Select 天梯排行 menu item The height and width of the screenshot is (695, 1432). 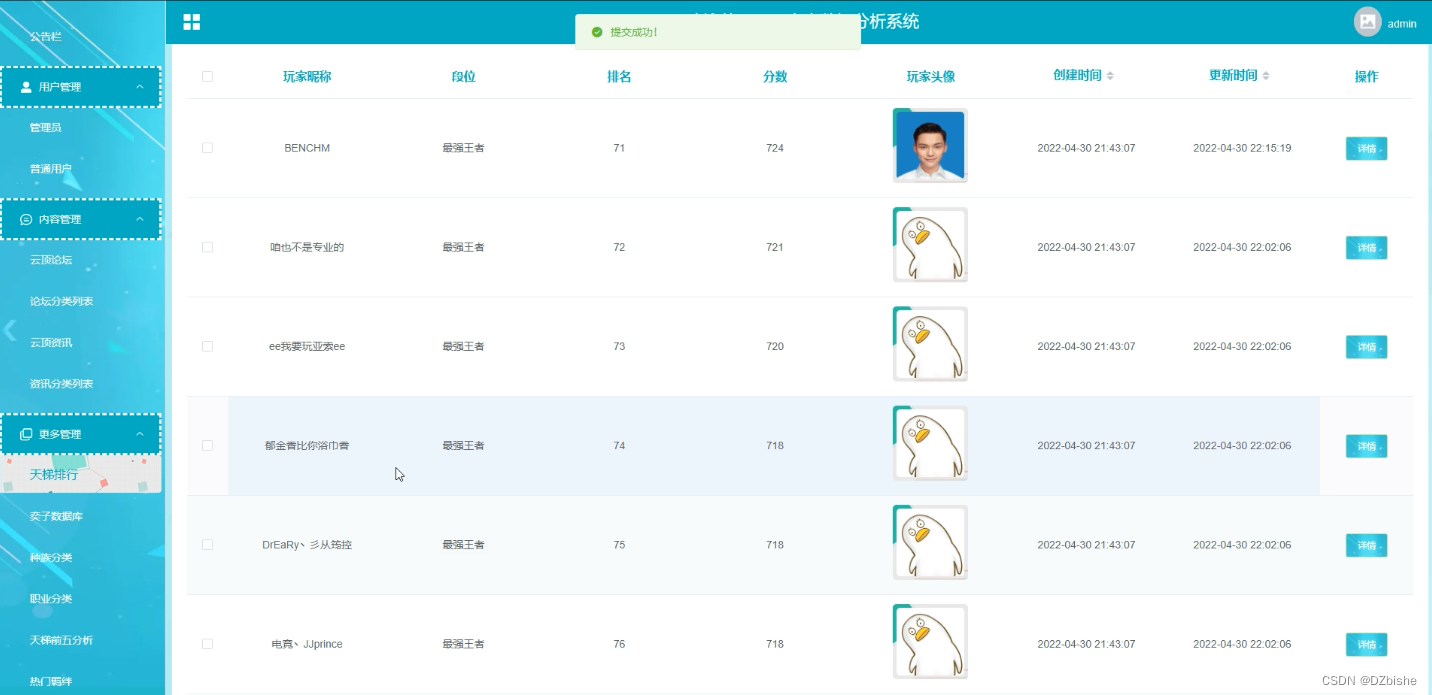54,474
